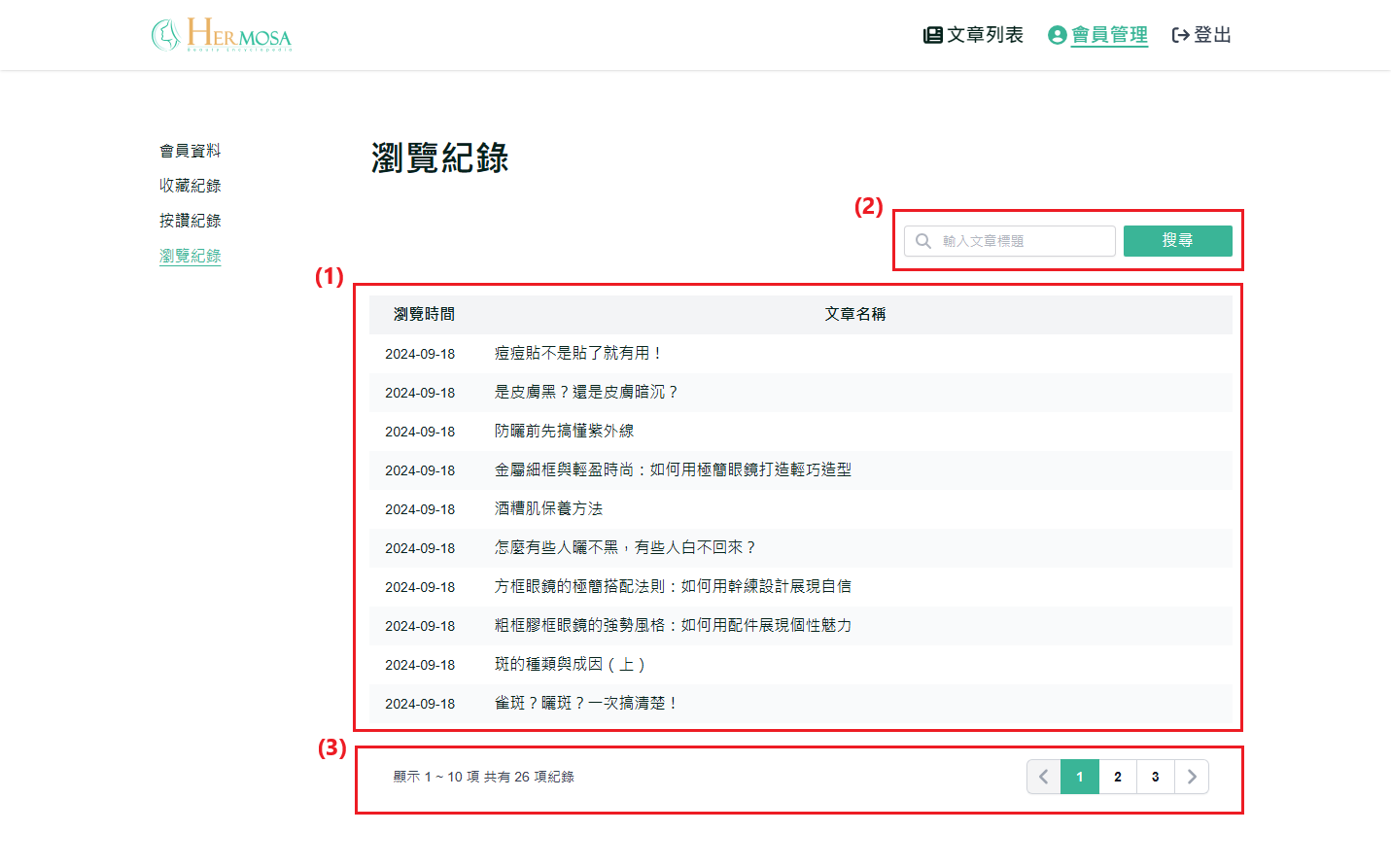1391x868 pixels.
Task: Open article 怎麼有些人曬不黑
Action: (x=626, y=547)
